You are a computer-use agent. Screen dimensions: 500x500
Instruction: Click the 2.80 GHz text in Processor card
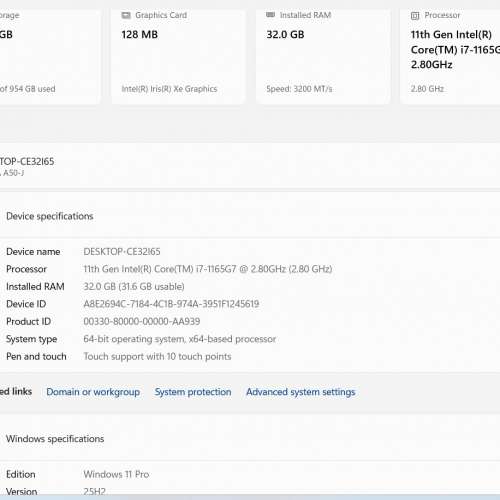tap(427, 89)
